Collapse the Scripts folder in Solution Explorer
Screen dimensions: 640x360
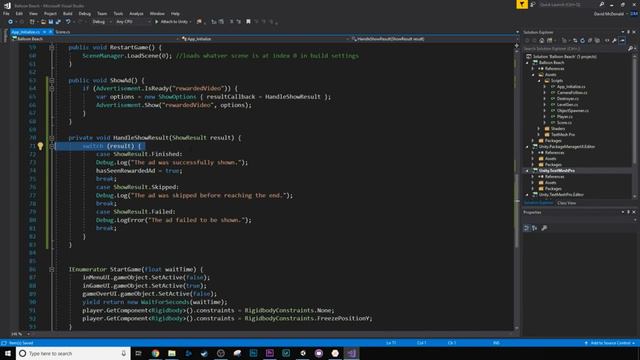(x=539, y=81)
